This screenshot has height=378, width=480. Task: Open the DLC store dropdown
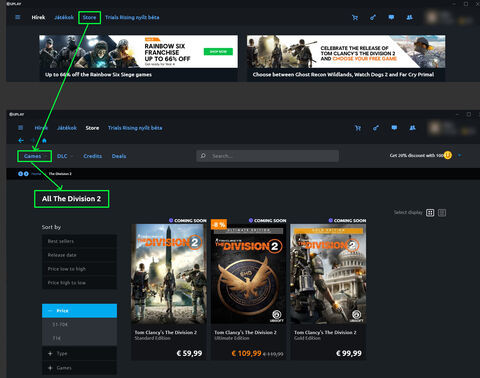(x=65, y=156)
